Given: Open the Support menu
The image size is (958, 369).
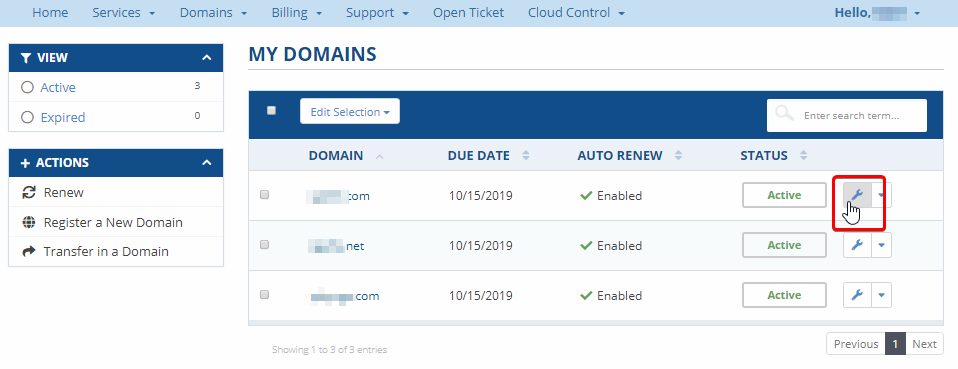Looking at the screenshot, I should click(x=377, y=13).
